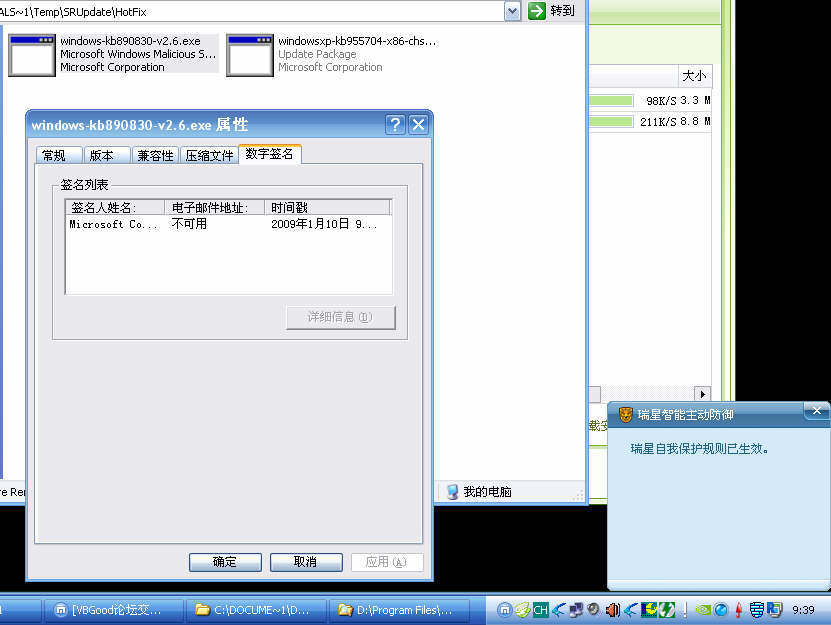Click the 应用 button
This screenshot has height=625, width=831.
point(387,562)
